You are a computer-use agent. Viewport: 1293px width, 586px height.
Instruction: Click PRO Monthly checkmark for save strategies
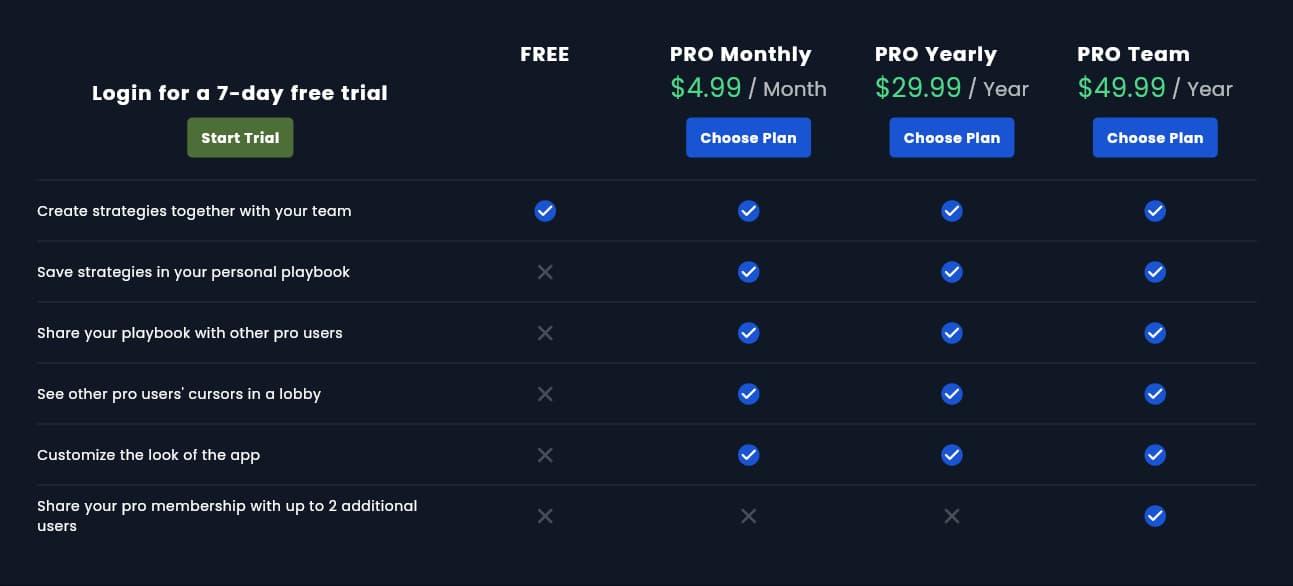[748, 272]
